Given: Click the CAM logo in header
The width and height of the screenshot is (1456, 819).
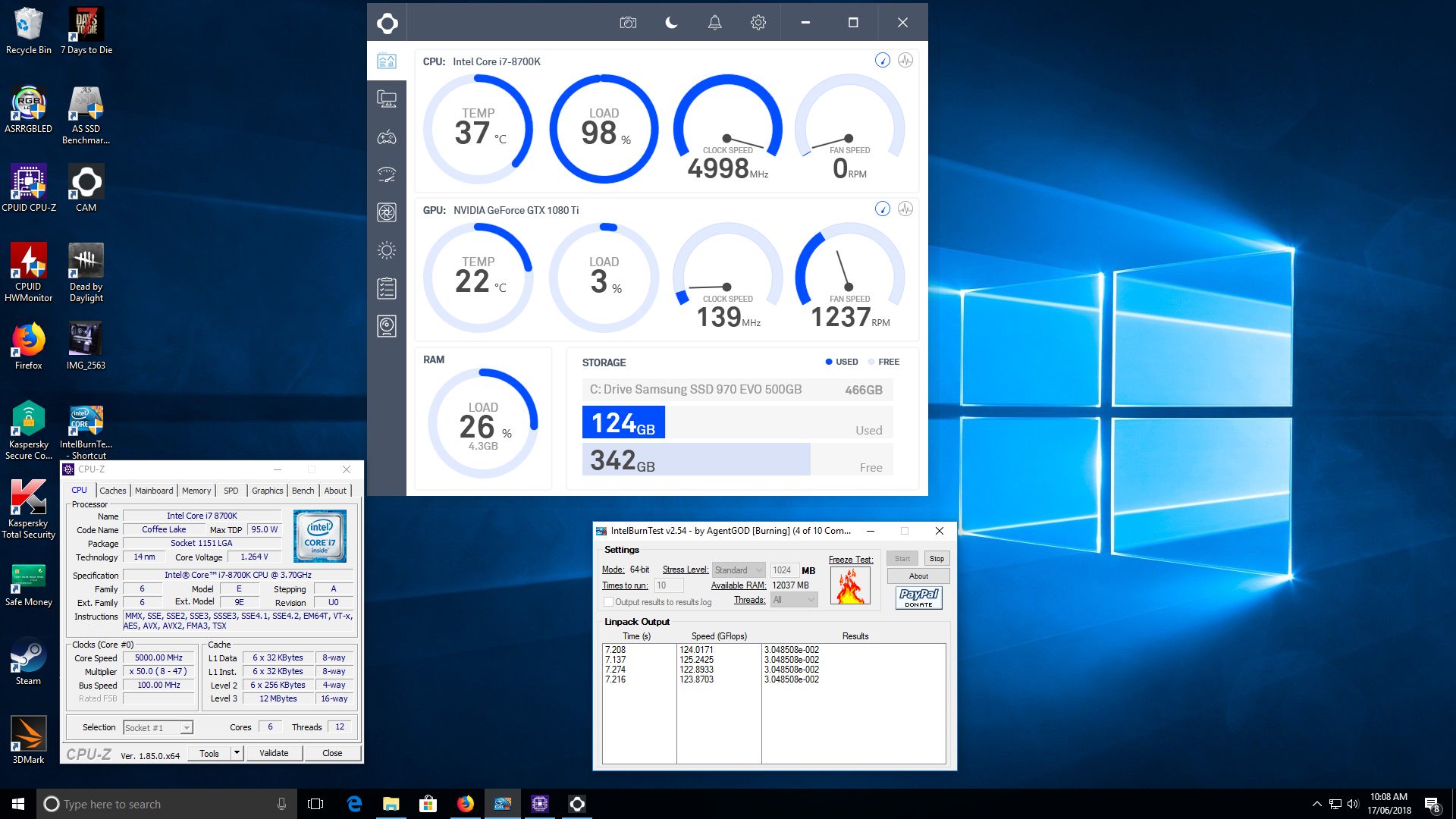Looking at the screenshot, I should tap(388, 23).
